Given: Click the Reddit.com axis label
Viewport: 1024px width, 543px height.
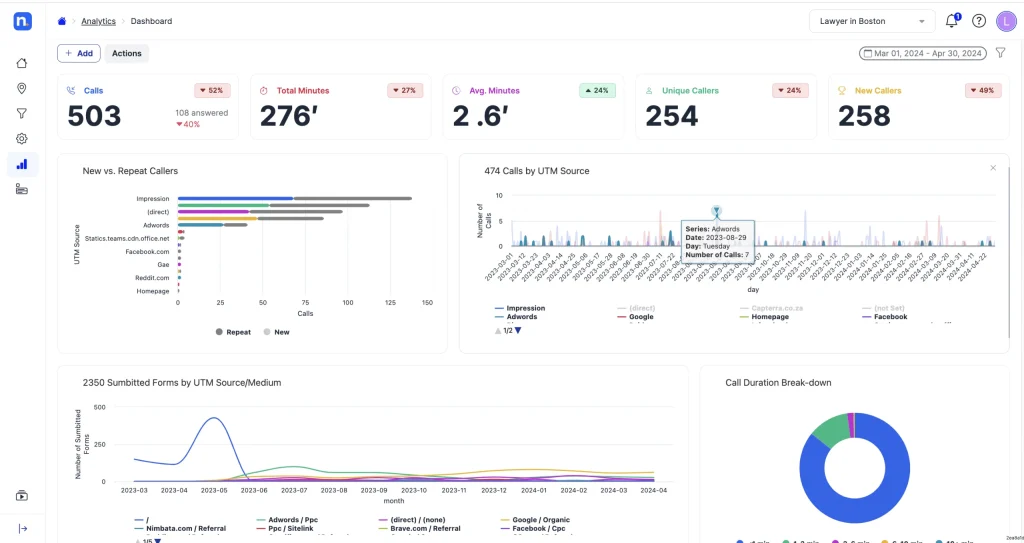Looking at the screenshot, I should point(152,278).
